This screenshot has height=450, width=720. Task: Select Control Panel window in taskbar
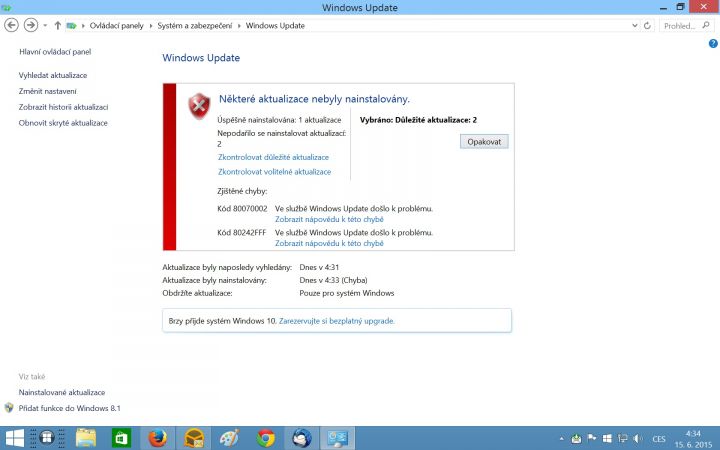pyautogui.click(x=338, y=438)
